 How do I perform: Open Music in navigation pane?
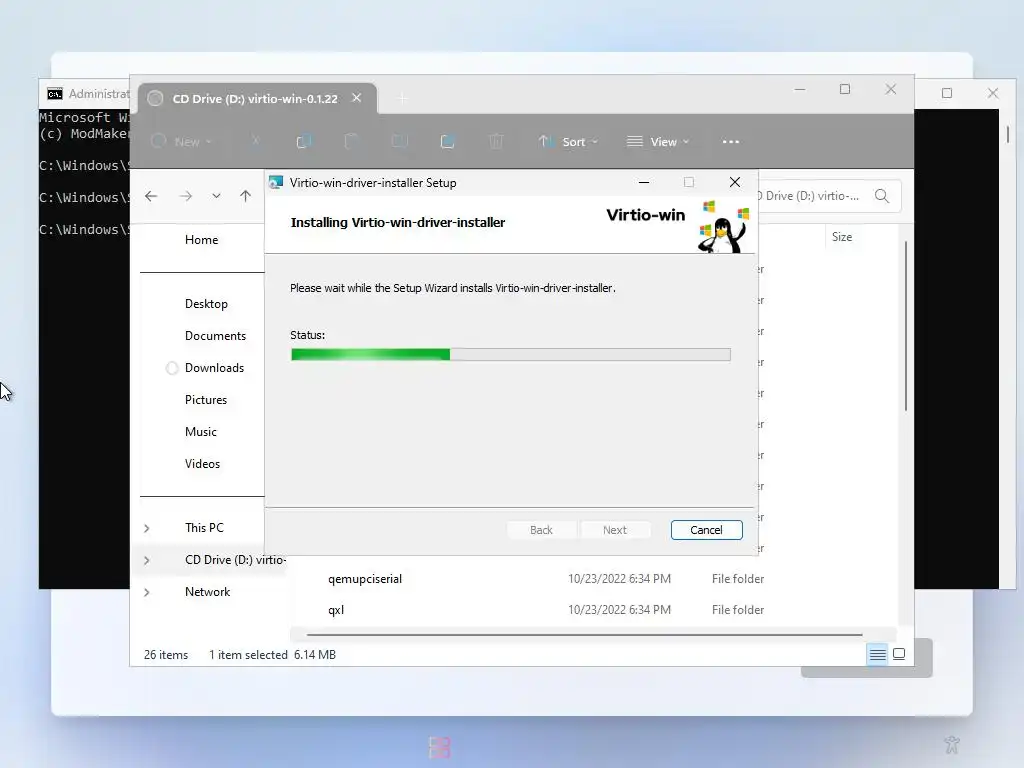pyautogui.click(x=200, y=432)
